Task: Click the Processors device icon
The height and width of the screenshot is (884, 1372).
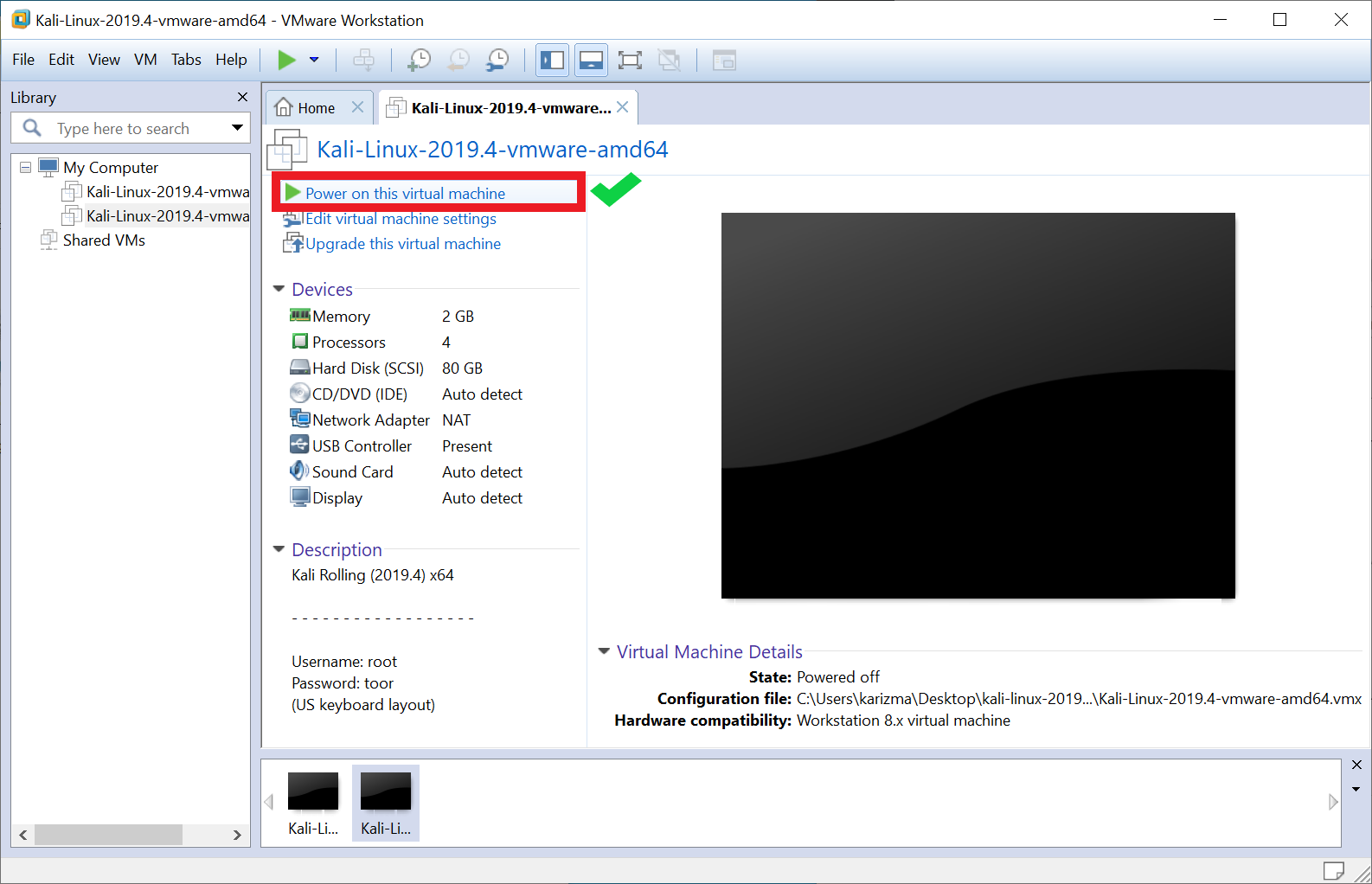Action: pyautogui.click(x=300, y=341)
